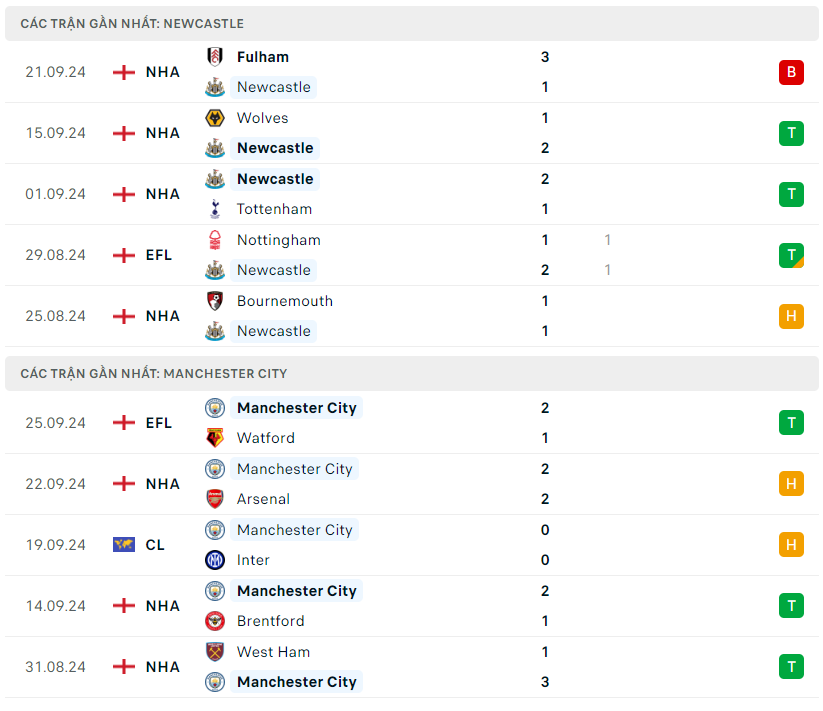Viewport: 823px width, 711px height.
Task: Click the West Ham crest icon
Action: coord(214,652)
